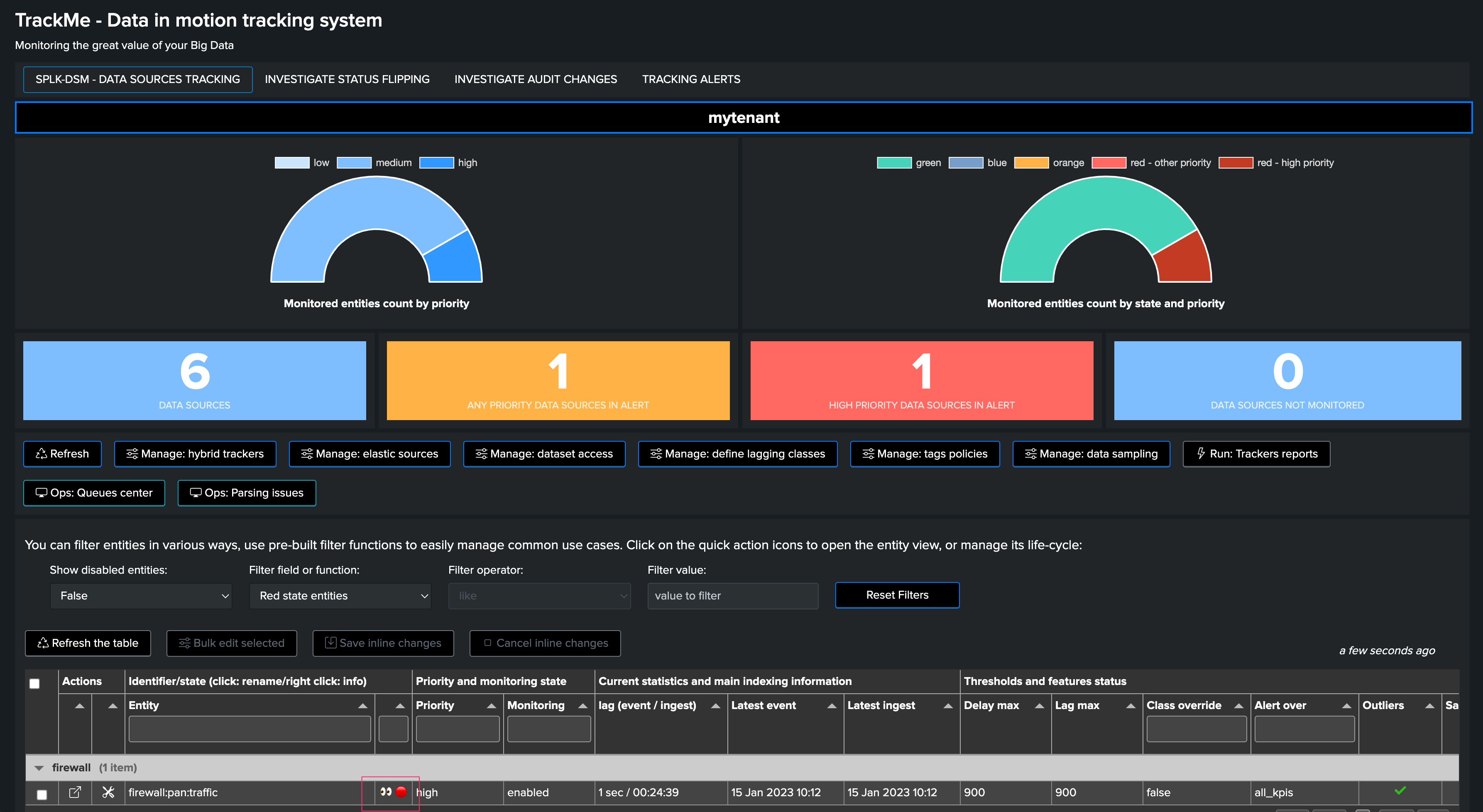Click High Priority Data Sources In Alert tile
The height and width of the screenshot is (812, 1483).
922,380
